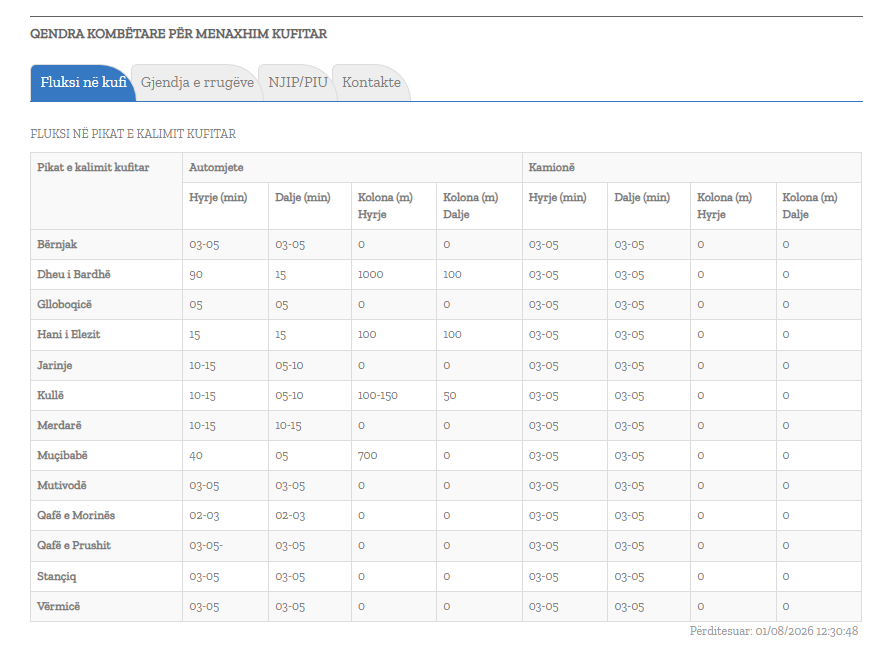Image resolution: width=896 pixels, height=655 pixels.
Task: Select the Jarinje row label
Action: 55,365
